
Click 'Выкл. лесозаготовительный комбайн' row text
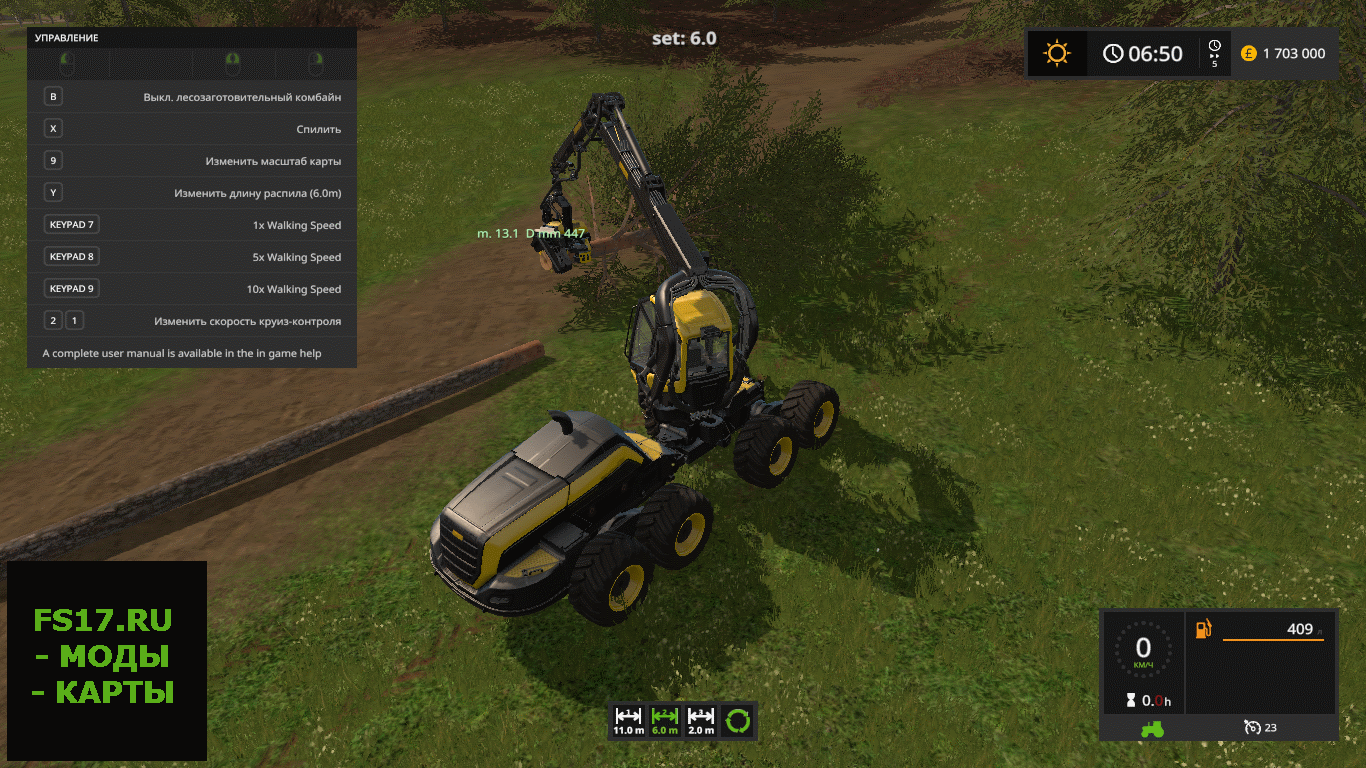point(242,97)
